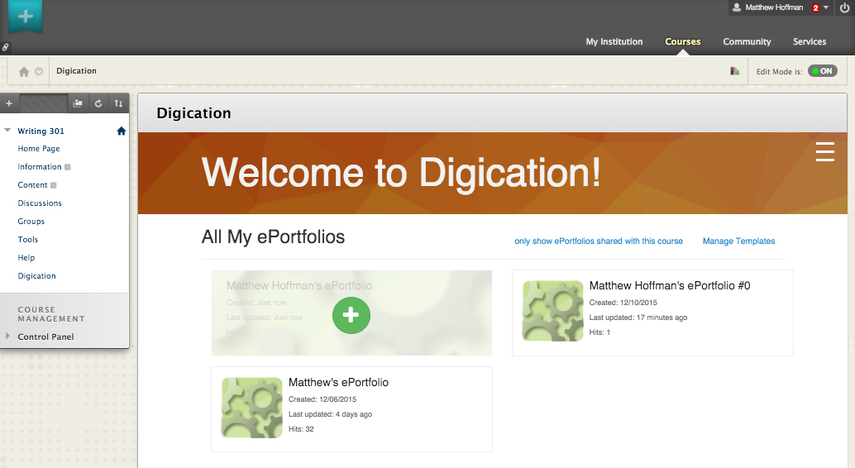Click the power logout icon
The width and height of the screenshot is (855, 468).
844,8
